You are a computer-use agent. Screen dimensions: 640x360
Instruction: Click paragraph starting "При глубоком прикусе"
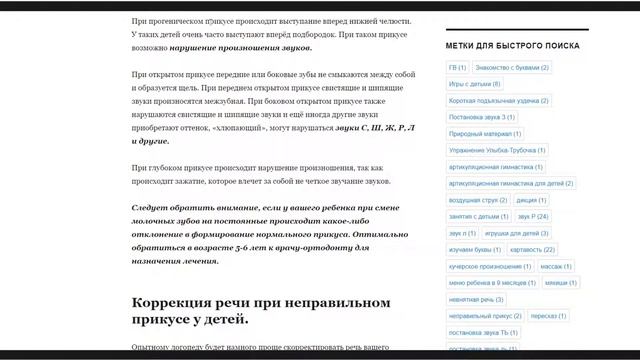coord(261,174)
